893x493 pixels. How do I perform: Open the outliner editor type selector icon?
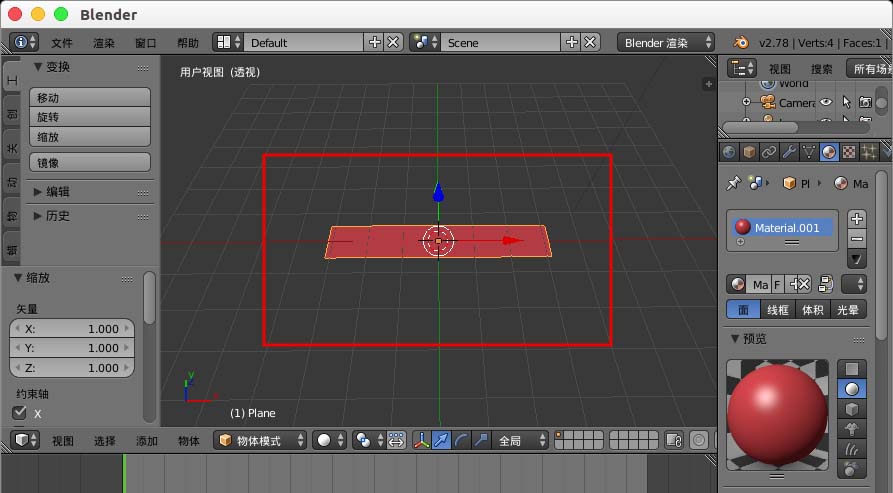(x=742, y=68)
